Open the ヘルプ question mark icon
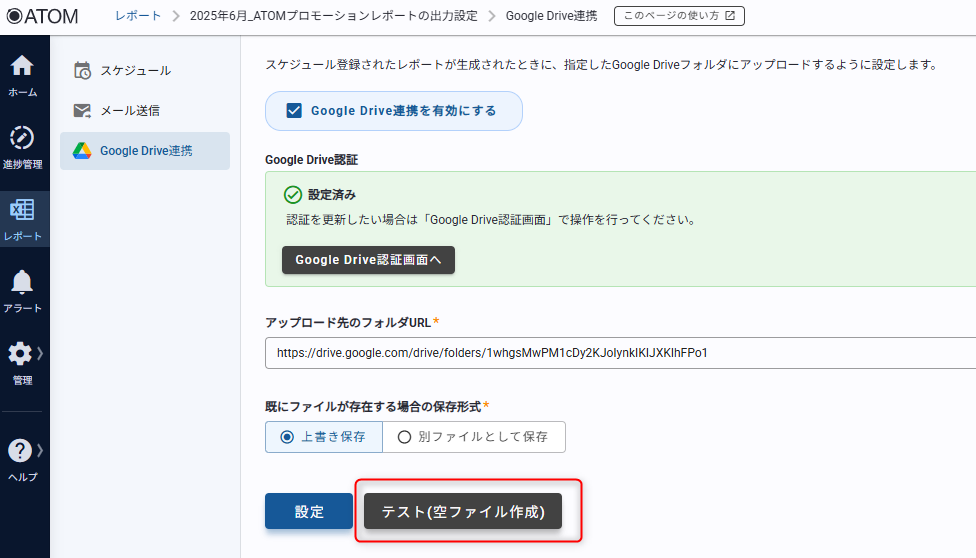 pyautogui.click(x=20, y=451)
